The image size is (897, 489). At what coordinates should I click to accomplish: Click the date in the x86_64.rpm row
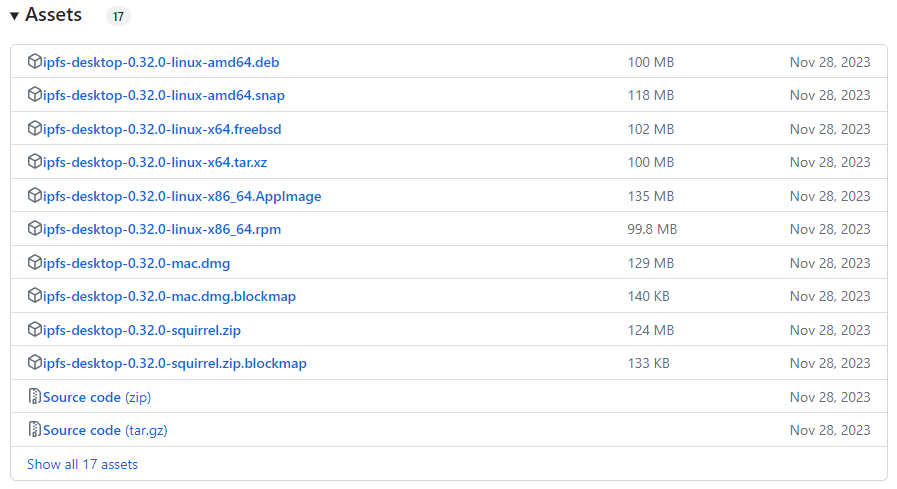pos(830,229)
